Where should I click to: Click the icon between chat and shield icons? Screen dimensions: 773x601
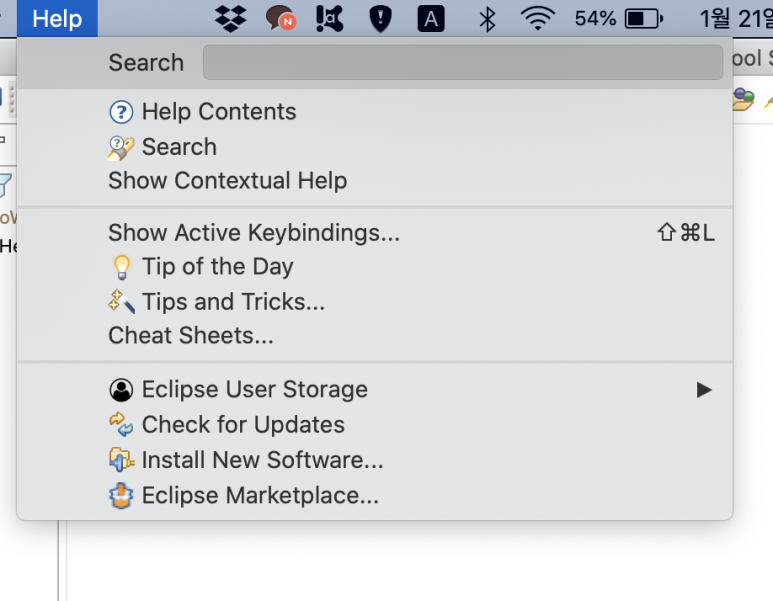coord(329,19)
